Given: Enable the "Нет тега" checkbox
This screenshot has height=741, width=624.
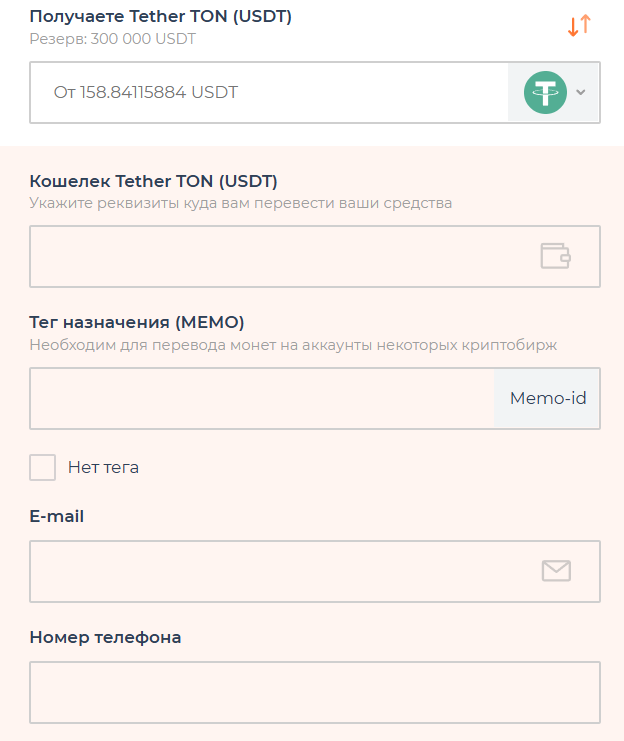Looking at the screenshot, I should [x=43, y=467].
